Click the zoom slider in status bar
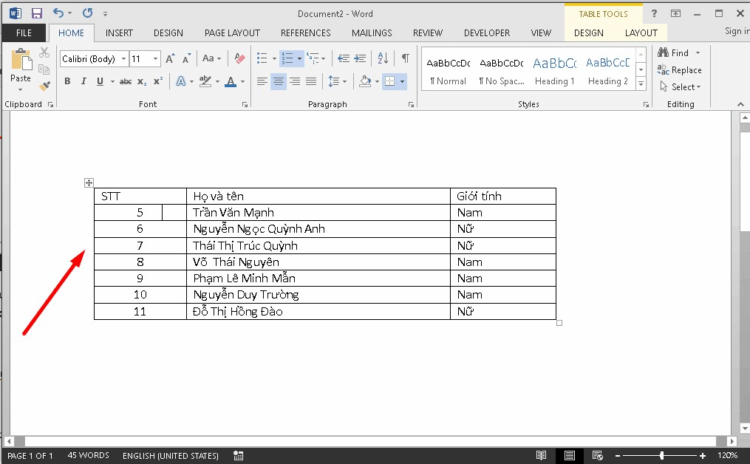The width and height of the screenshot is (750, 464). pos(661,456)
